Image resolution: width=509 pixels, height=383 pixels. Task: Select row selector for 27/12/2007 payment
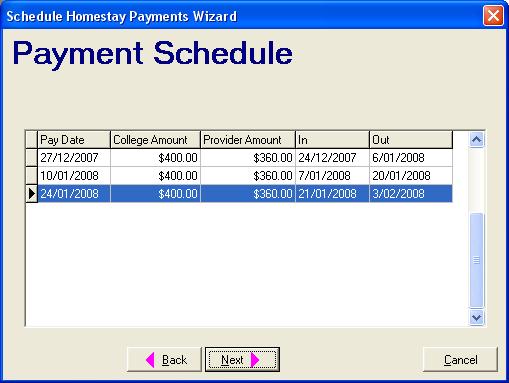(31, 157)
